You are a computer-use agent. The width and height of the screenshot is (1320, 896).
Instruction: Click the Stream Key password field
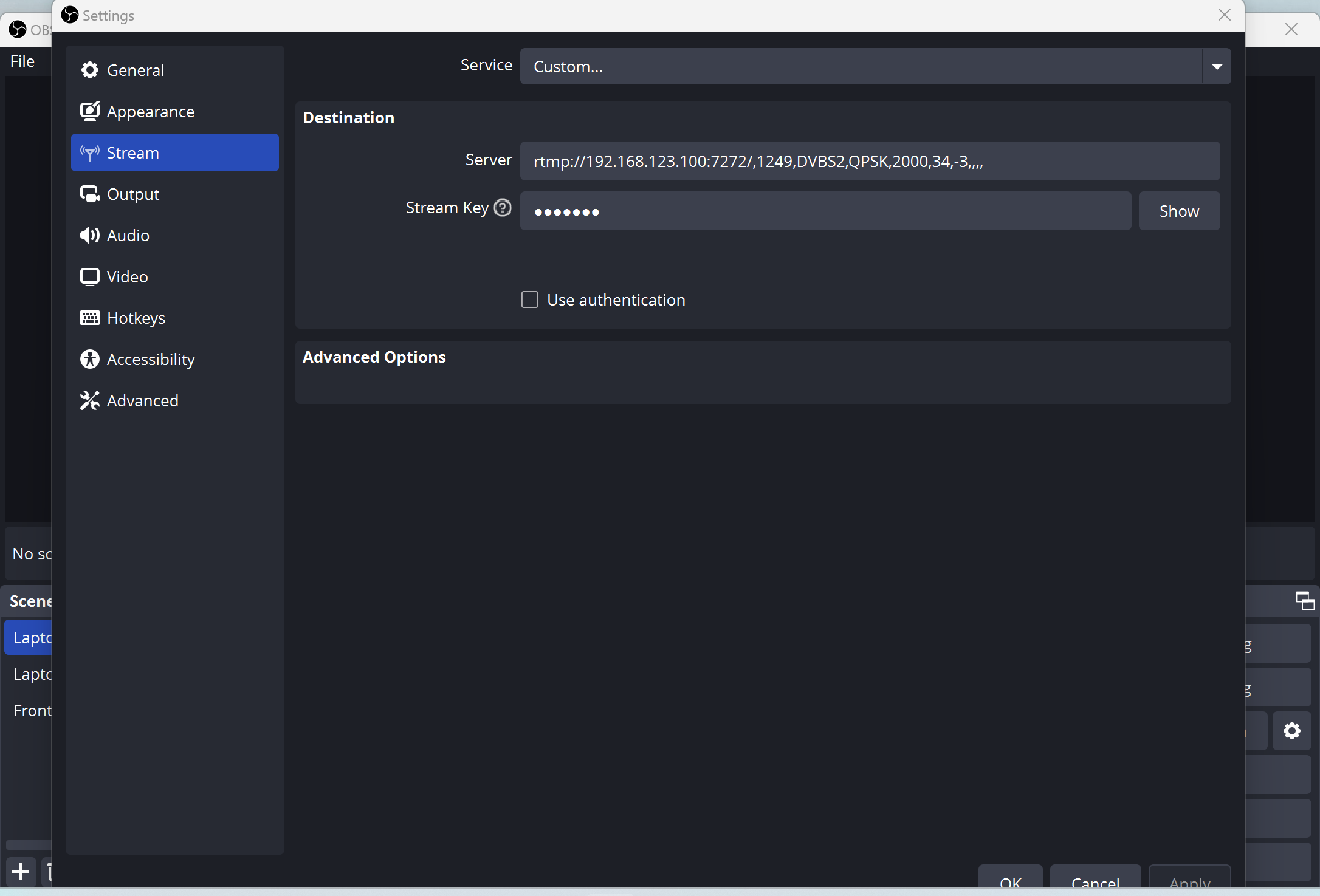825,211
